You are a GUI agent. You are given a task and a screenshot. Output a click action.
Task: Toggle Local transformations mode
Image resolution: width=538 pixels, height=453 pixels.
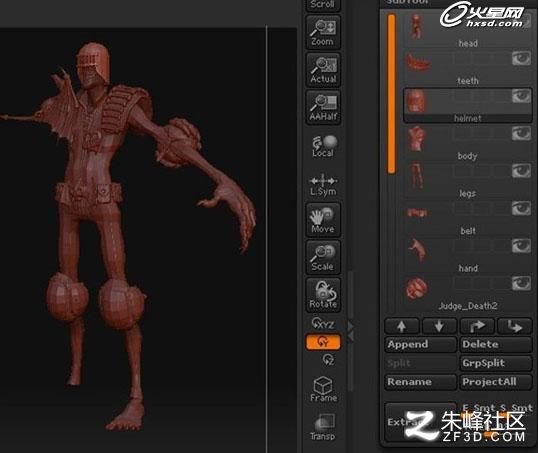pos(323,146)
